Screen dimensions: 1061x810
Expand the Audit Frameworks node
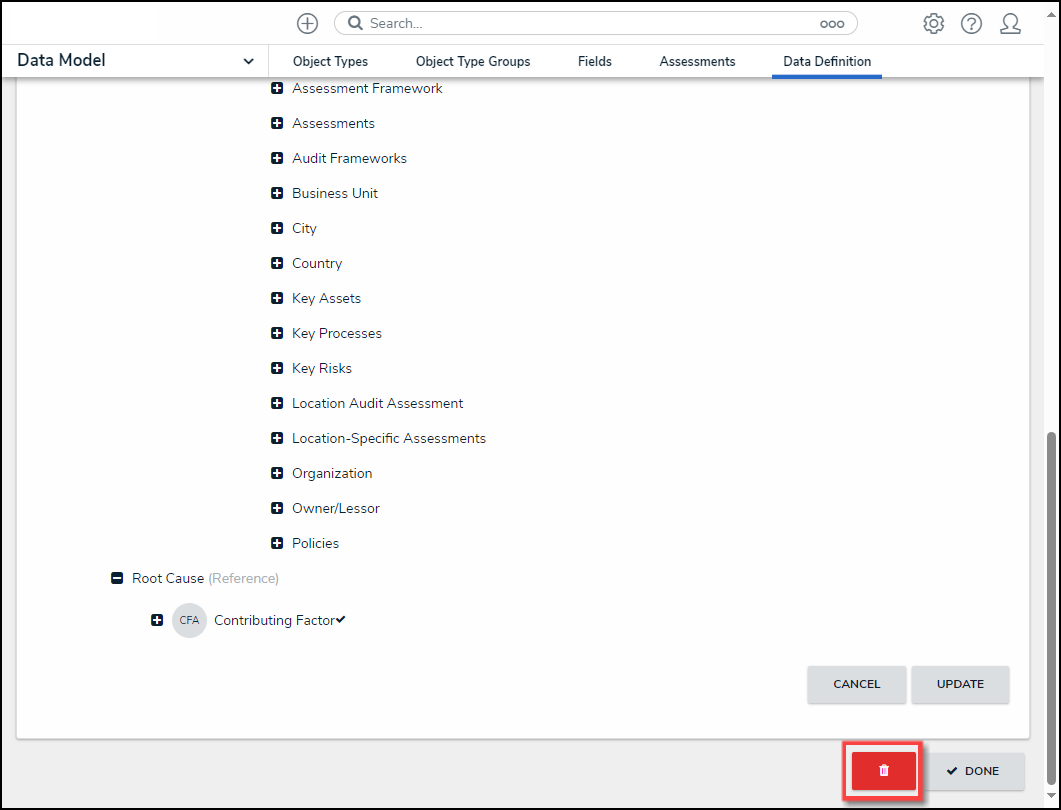tap(277, 158)
